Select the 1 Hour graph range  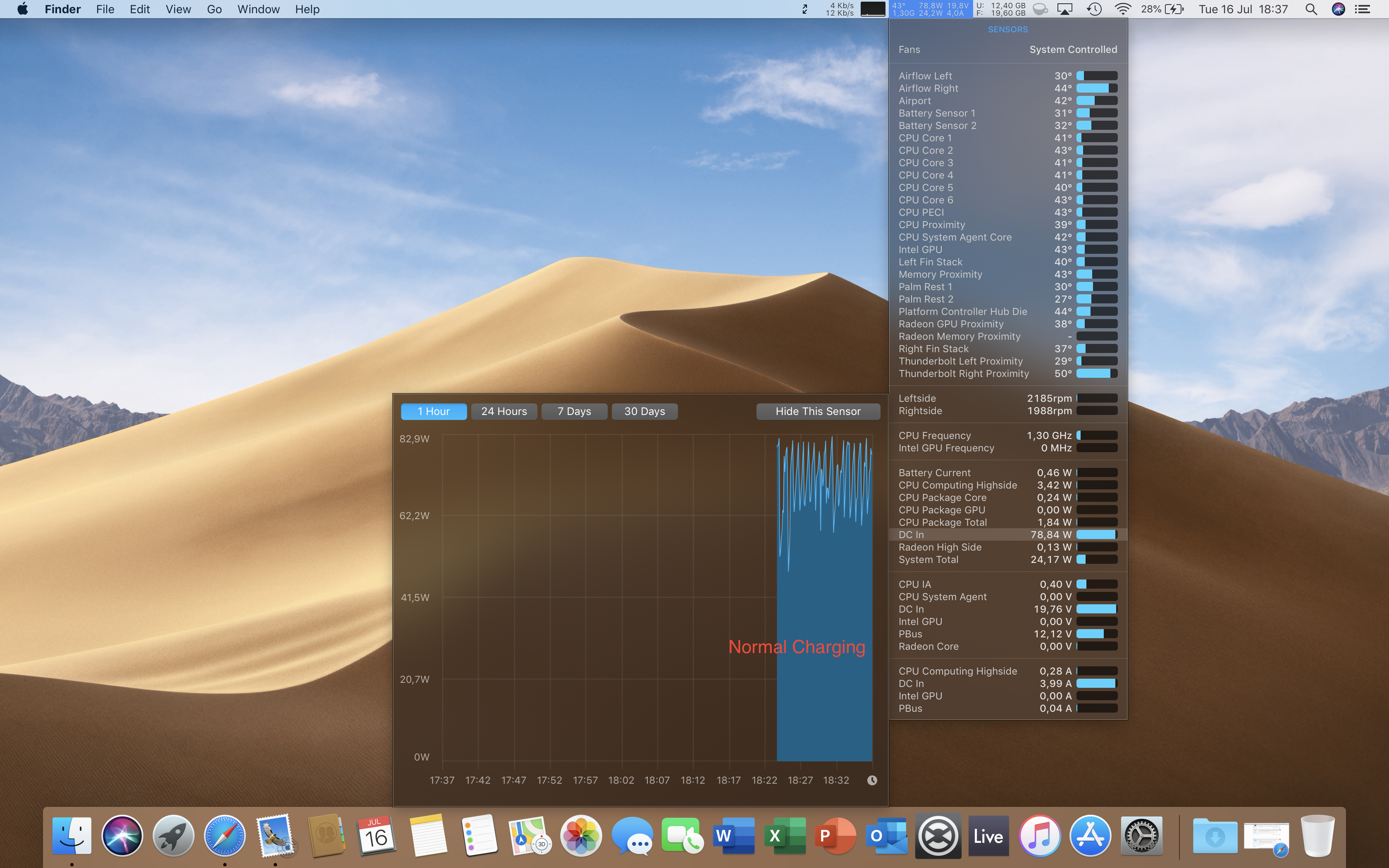pos(433,412)
